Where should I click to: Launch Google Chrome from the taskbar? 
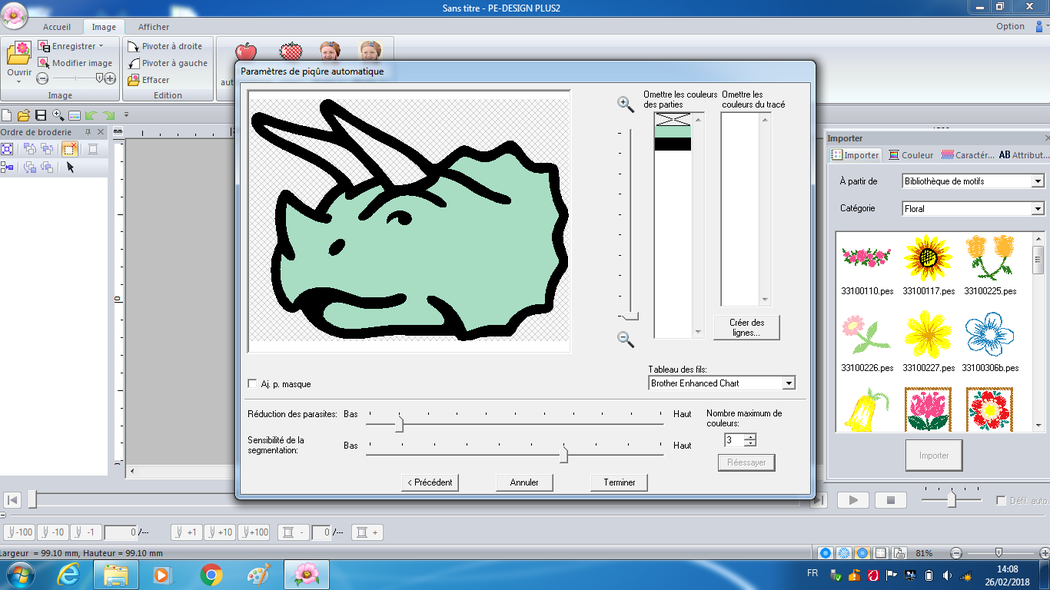[211, 574]
